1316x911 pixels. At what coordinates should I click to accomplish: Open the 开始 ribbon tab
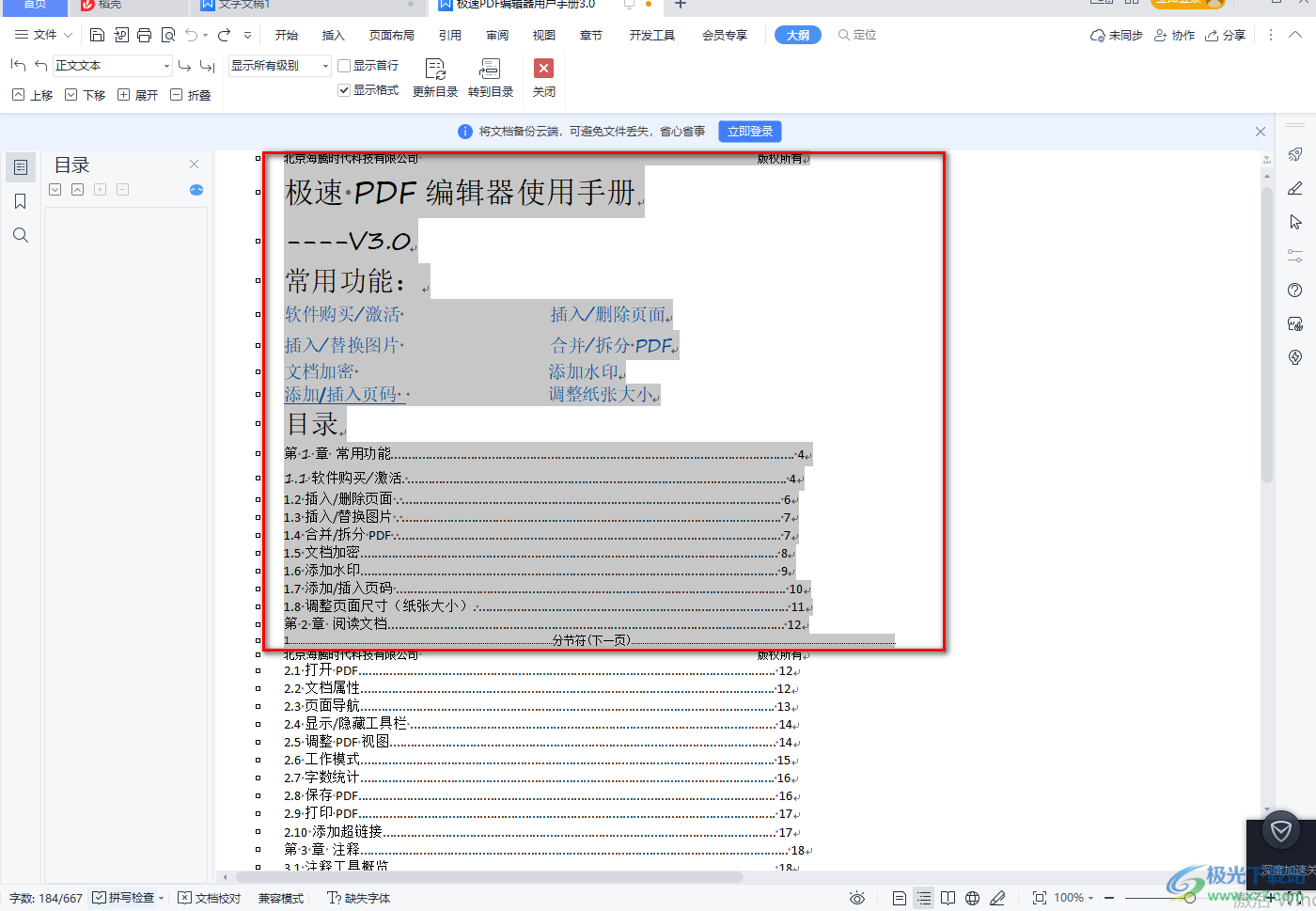(286, 35)
